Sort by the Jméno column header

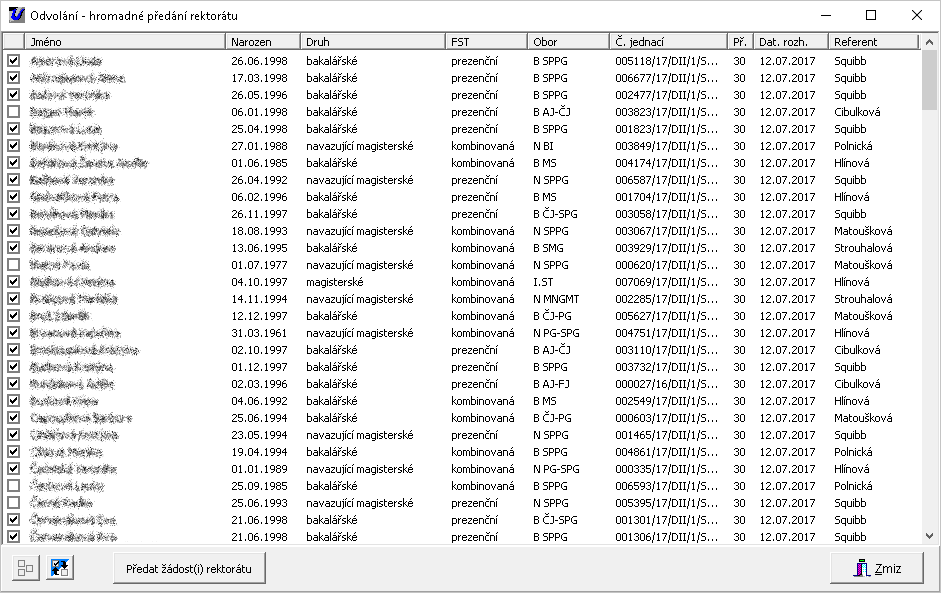[125, 42]
